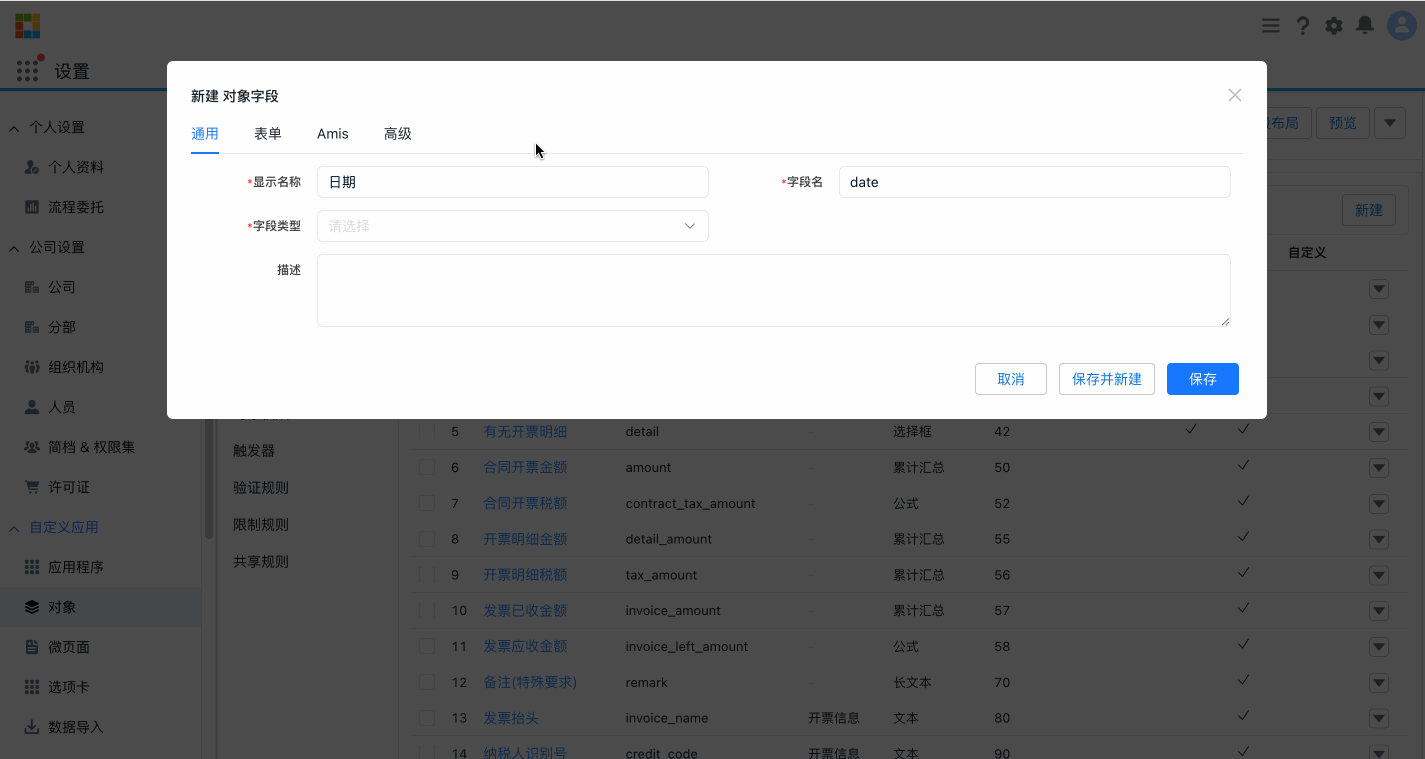Check the checkbox for row 12 备注(特殊要求)
Screen dimensions: 1425x759
pos(427,682)
